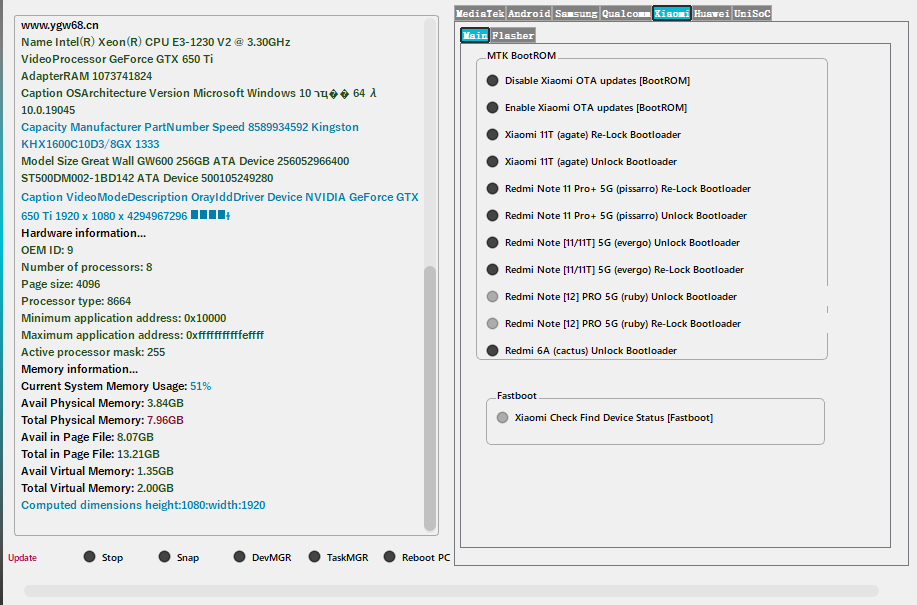Click the Maximum application address line
Viewport: 917px width, 605px height.
pyautogui.click(x=143, y=335)
